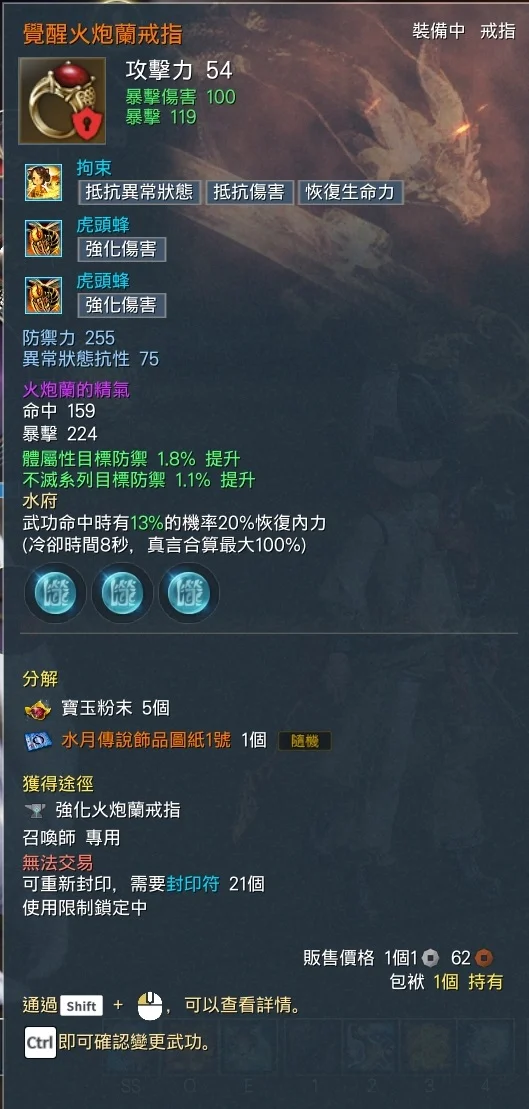Click the 封印符 highlighted link
The height and width of the screenshot is (1109, 529).
coord(193,883)
